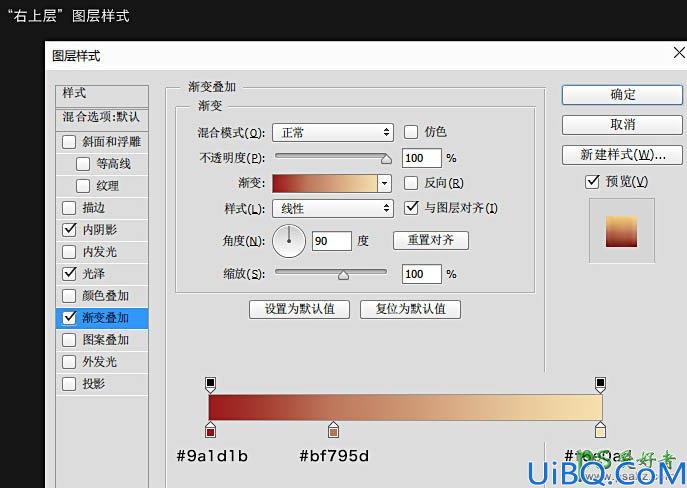Click the large gradient bar
The image size is (687, 488).
tap(406, 407)
